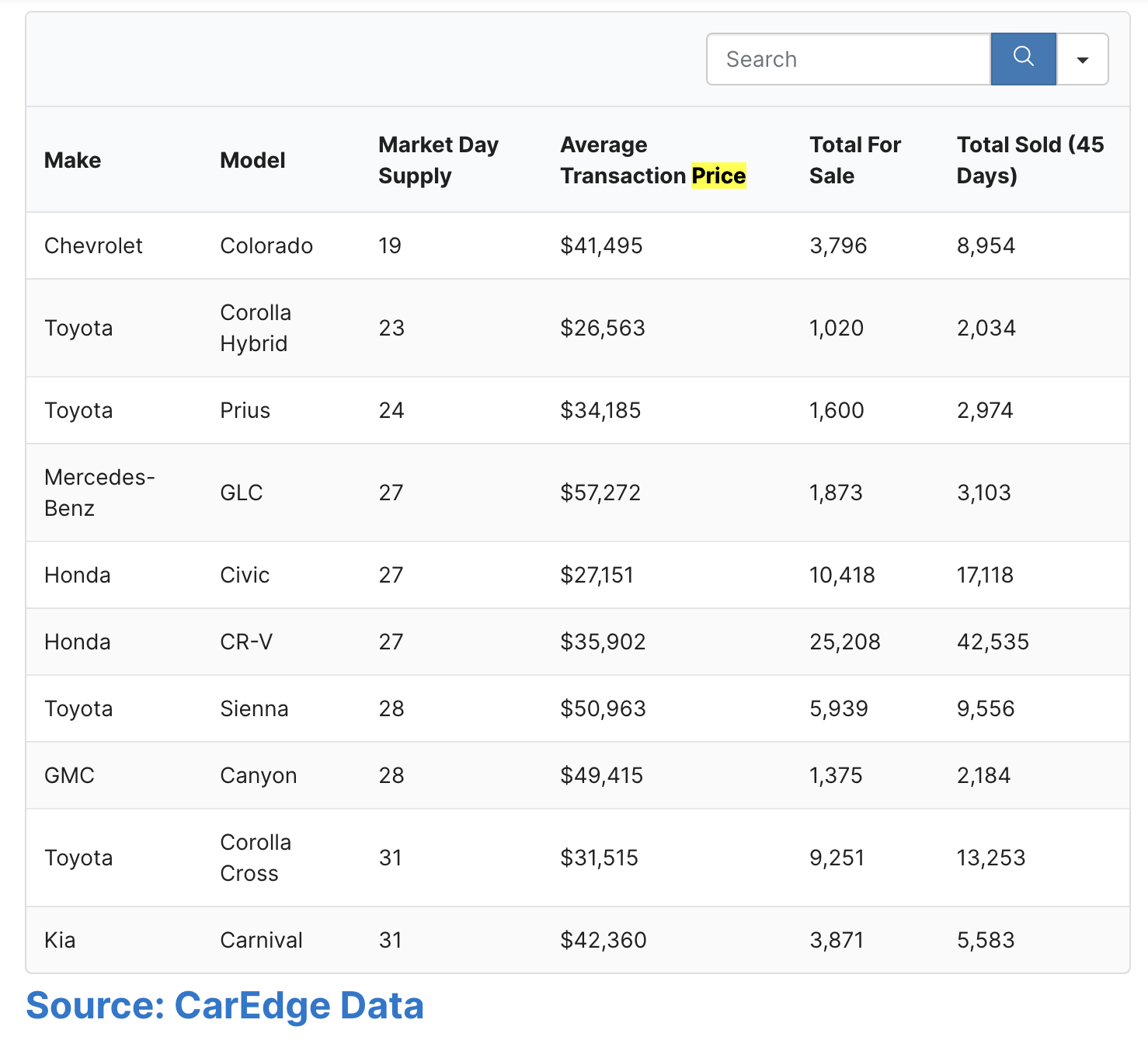The image size is (1148, 1044).
Task: Click the Sienna price $50,963
Action: (x=603, y=708)
